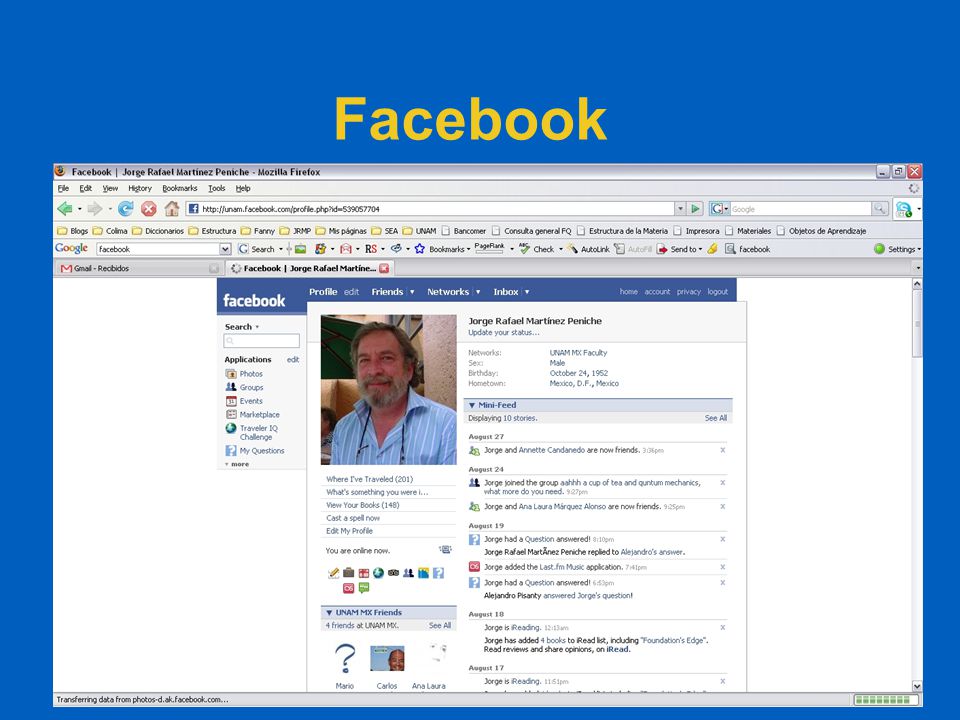Click the facebook logo in the blue header

tap(254, 301)
